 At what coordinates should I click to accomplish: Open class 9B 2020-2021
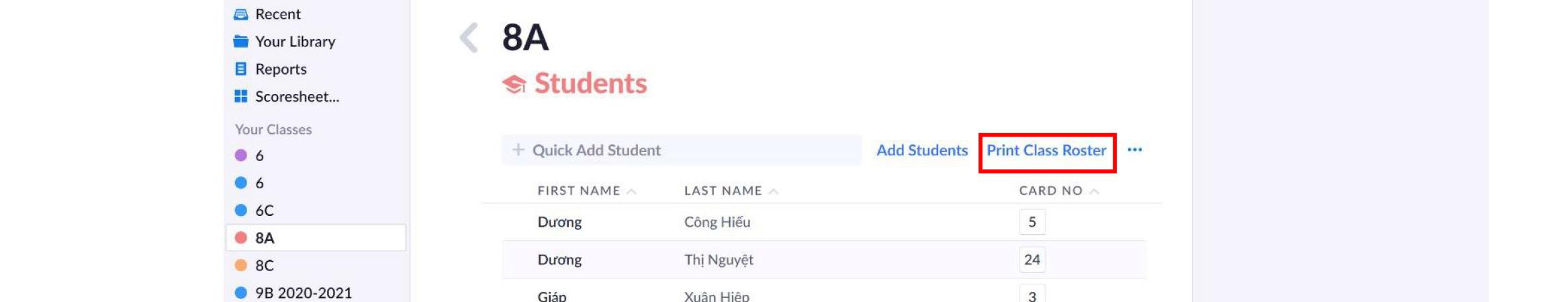tap(303, 293)
